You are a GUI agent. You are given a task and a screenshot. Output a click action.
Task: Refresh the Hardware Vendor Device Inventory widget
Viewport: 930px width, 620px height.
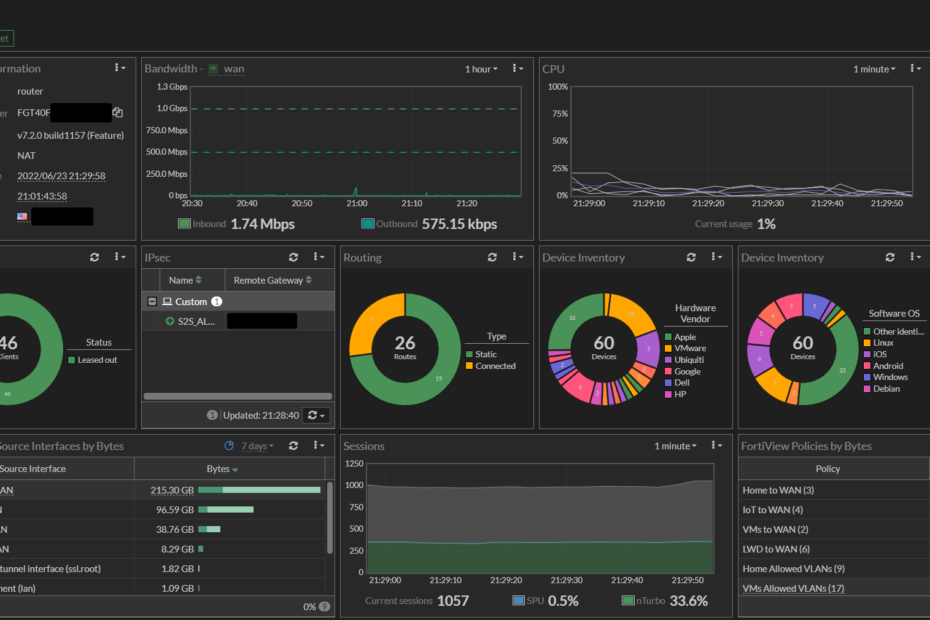(692, 257)
